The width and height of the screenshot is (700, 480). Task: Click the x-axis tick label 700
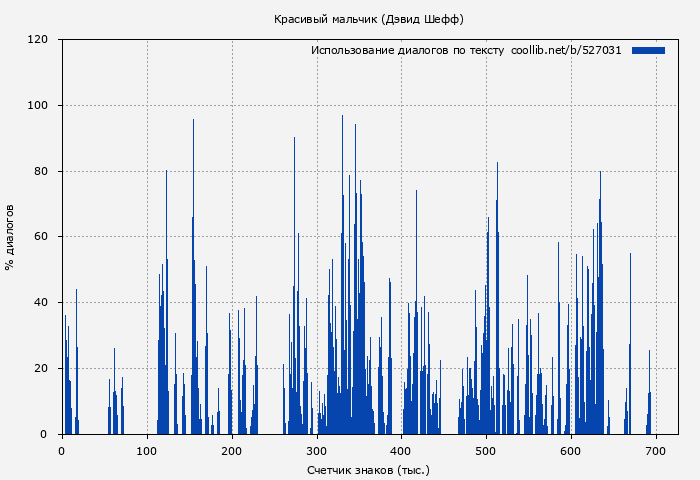coord(656,451)
